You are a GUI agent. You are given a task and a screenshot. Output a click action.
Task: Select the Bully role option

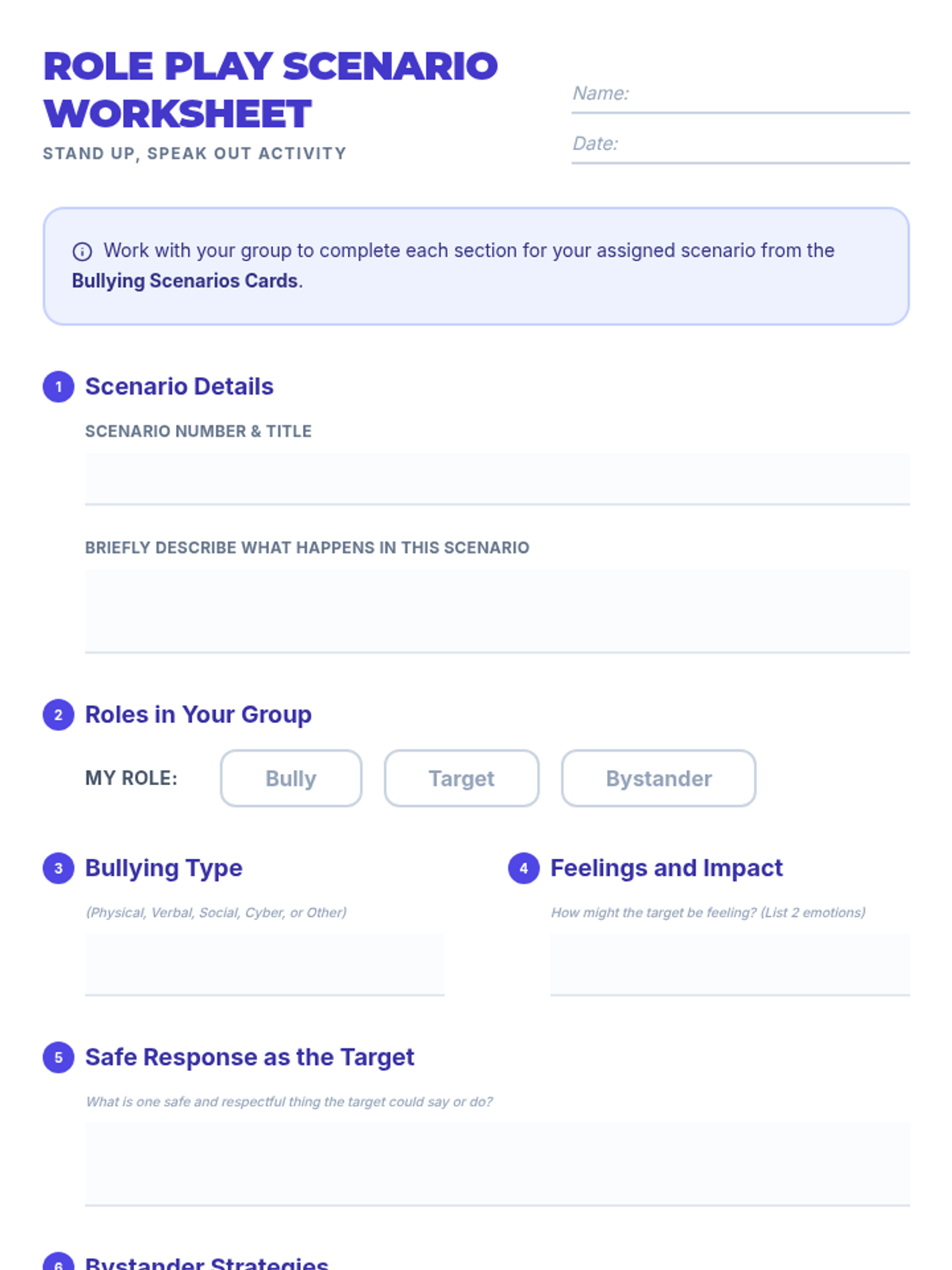291,779
